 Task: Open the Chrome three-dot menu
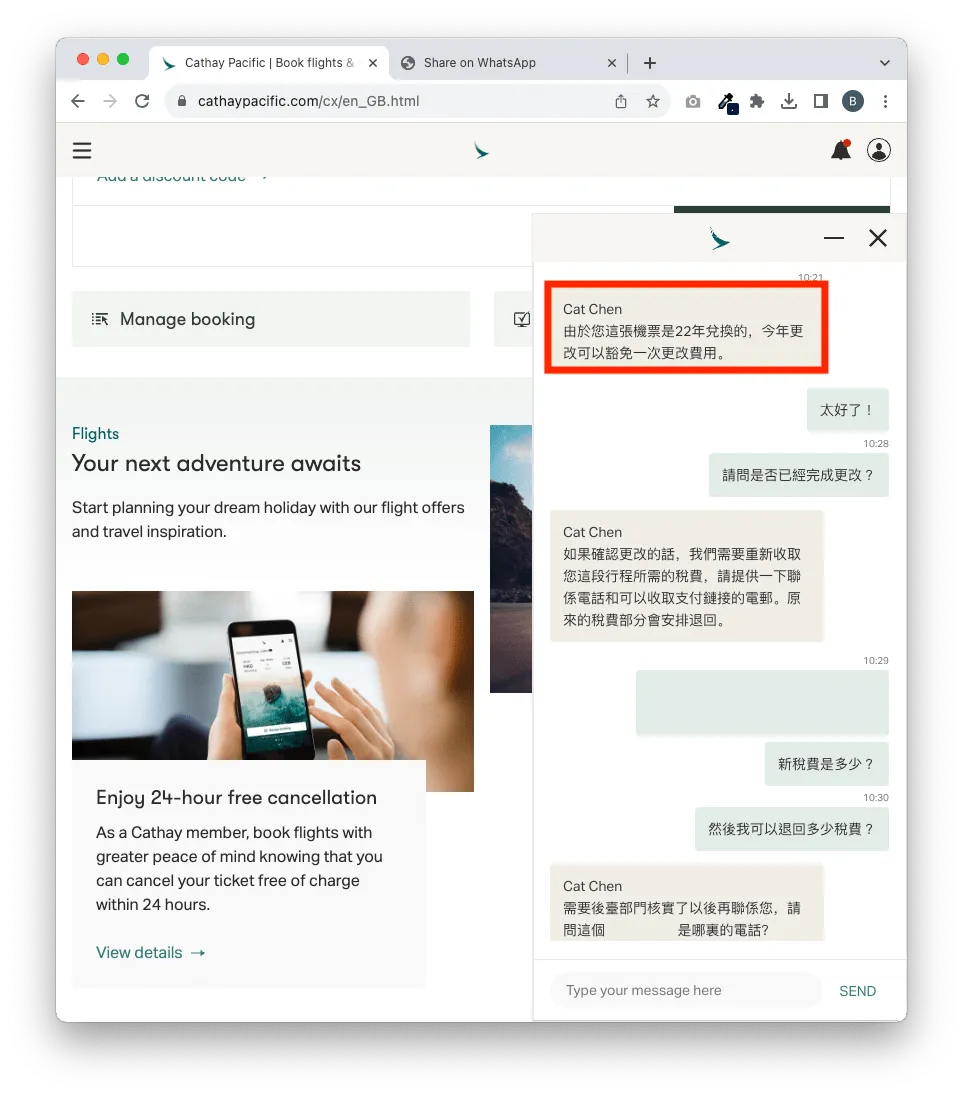coord(885,101)
